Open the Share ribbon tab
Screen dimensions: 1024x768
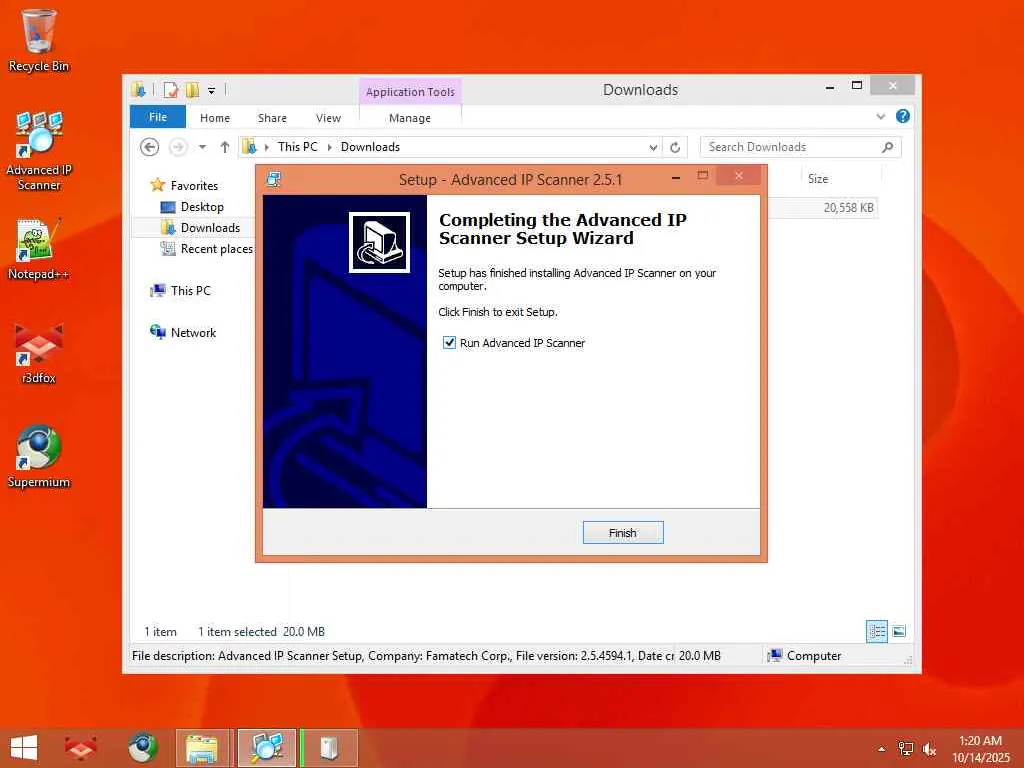272,118
